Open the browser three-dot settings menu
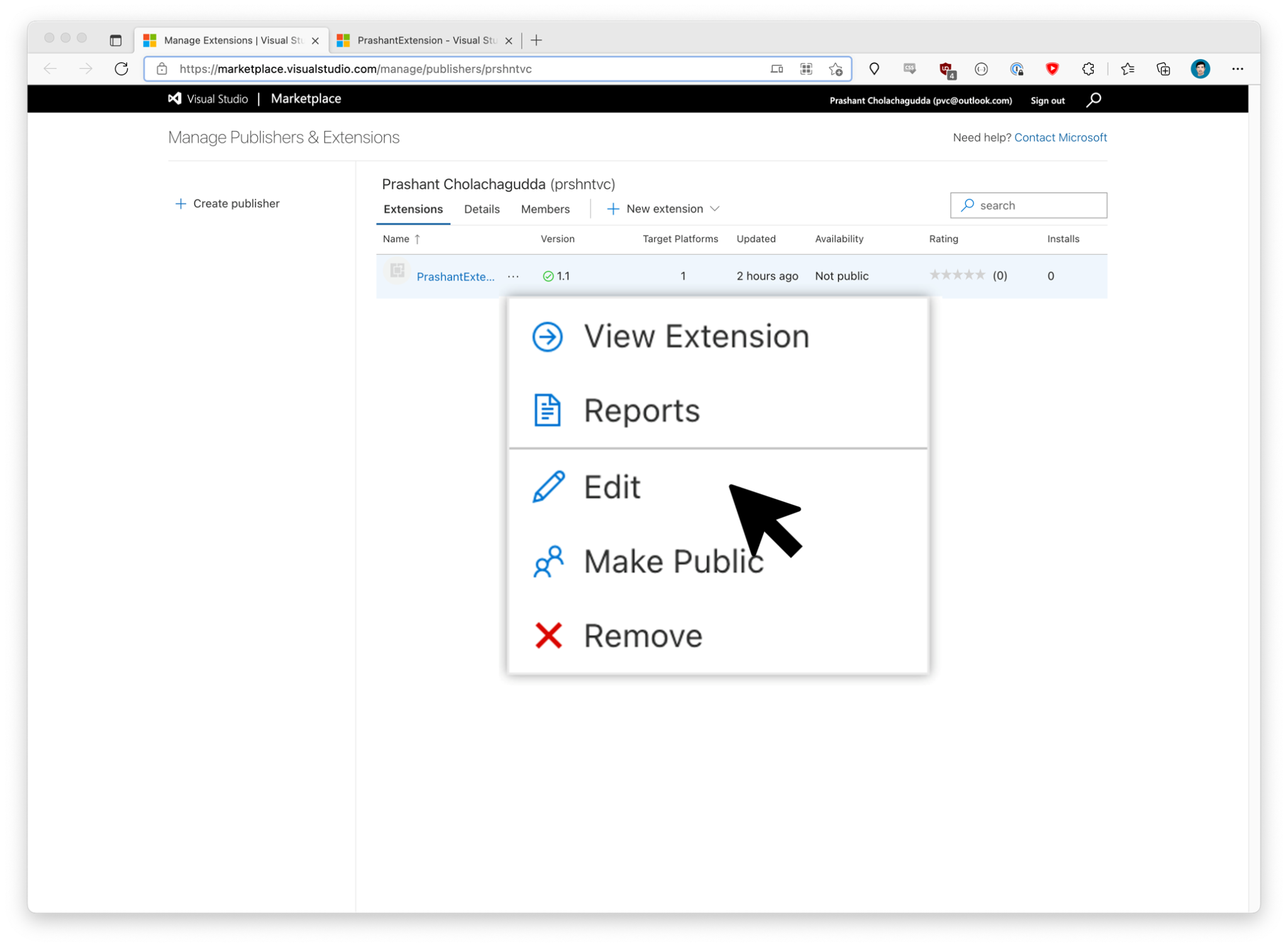The width and height of the screenshot is (1288, 947). point(1237,69)
